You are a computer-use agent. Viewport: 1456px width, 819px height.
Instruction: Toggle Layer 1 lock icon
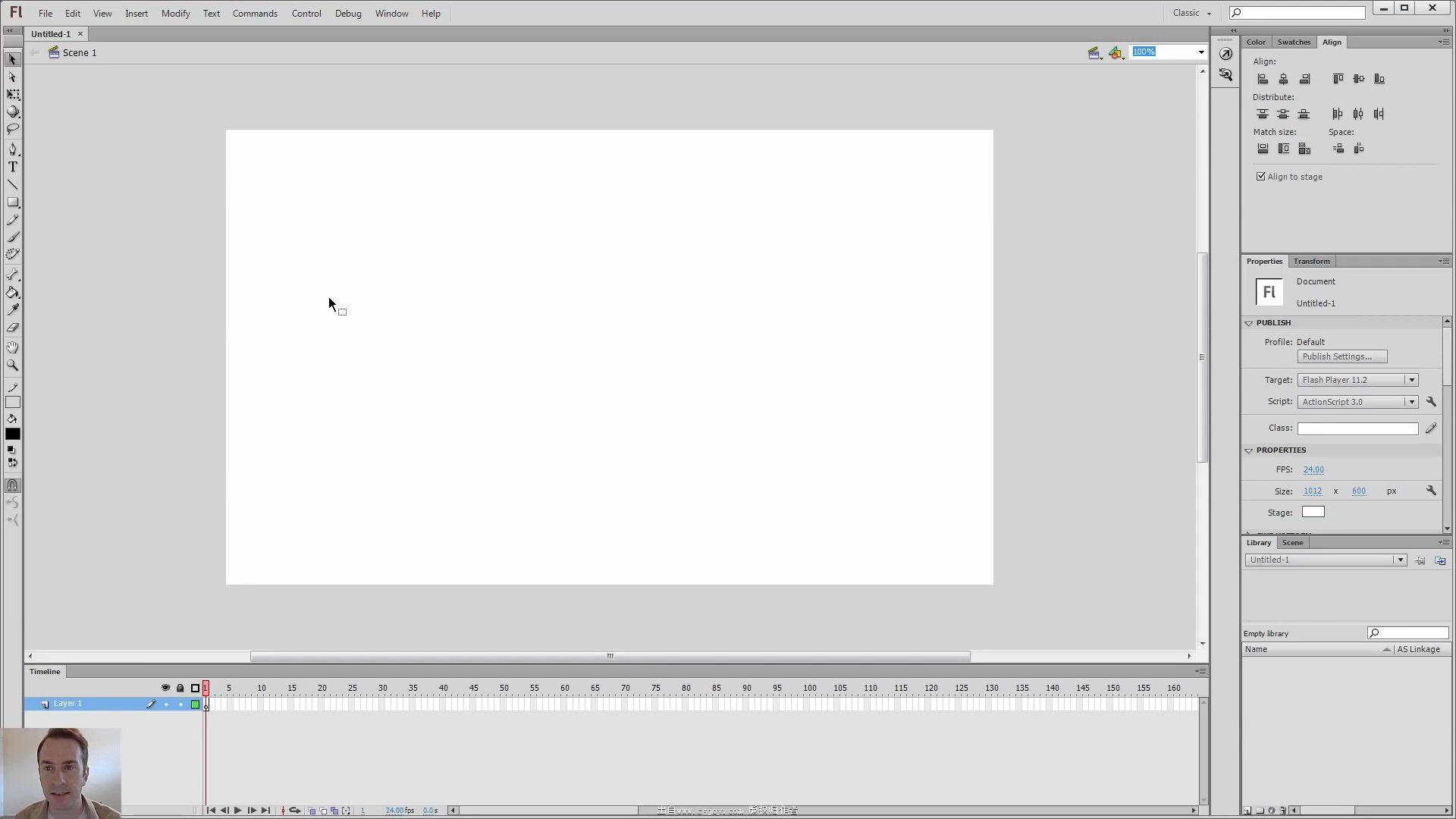tap(180, 704)
